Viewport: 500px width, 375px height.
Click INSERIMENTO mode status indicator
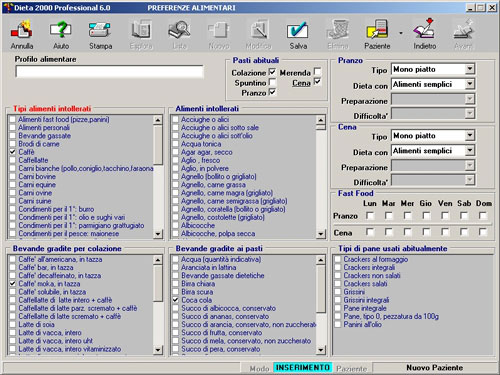[x=303, y=367]
